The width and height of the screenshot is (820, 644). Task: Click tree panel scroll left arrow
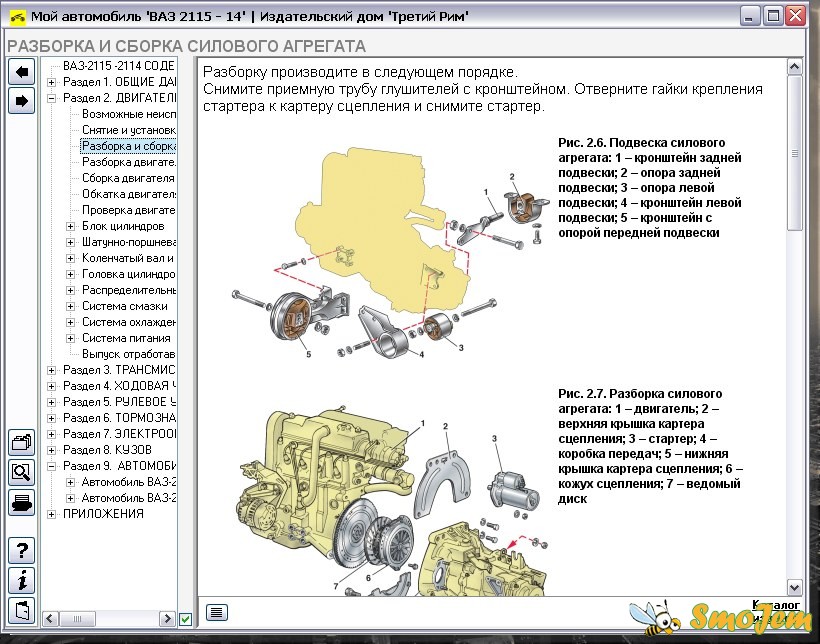tap(50, 619)
